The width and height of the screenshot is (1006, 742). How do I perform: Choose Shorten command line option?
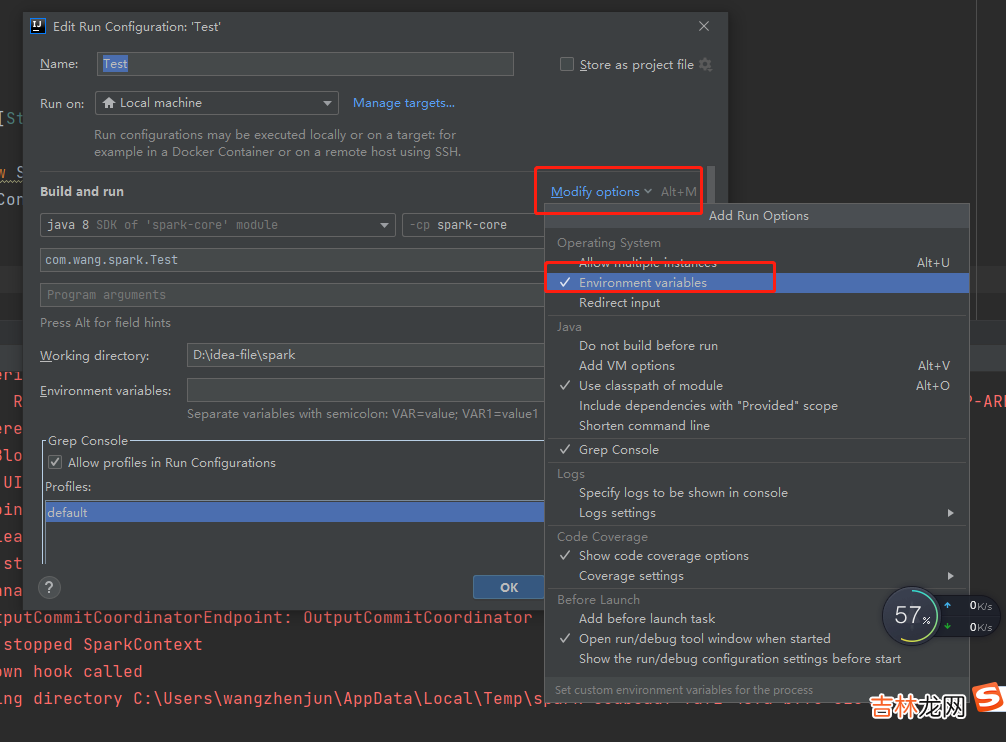pyautogui.click(x=644, y=426)
